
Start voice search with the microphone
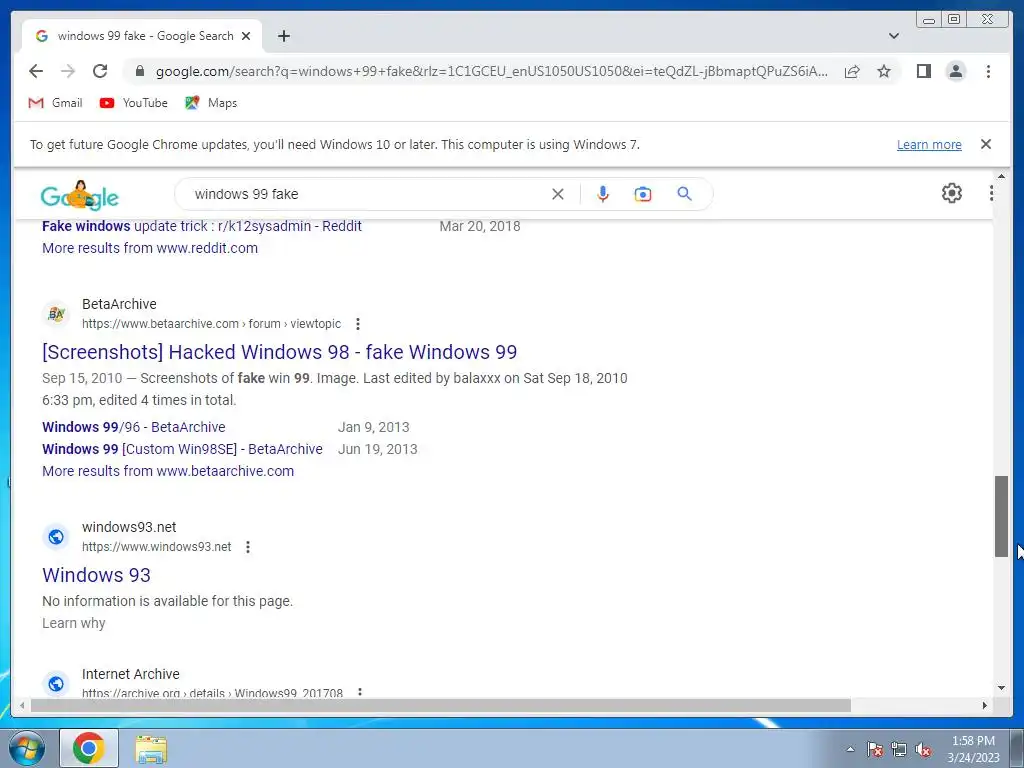[x=603, y=194]
